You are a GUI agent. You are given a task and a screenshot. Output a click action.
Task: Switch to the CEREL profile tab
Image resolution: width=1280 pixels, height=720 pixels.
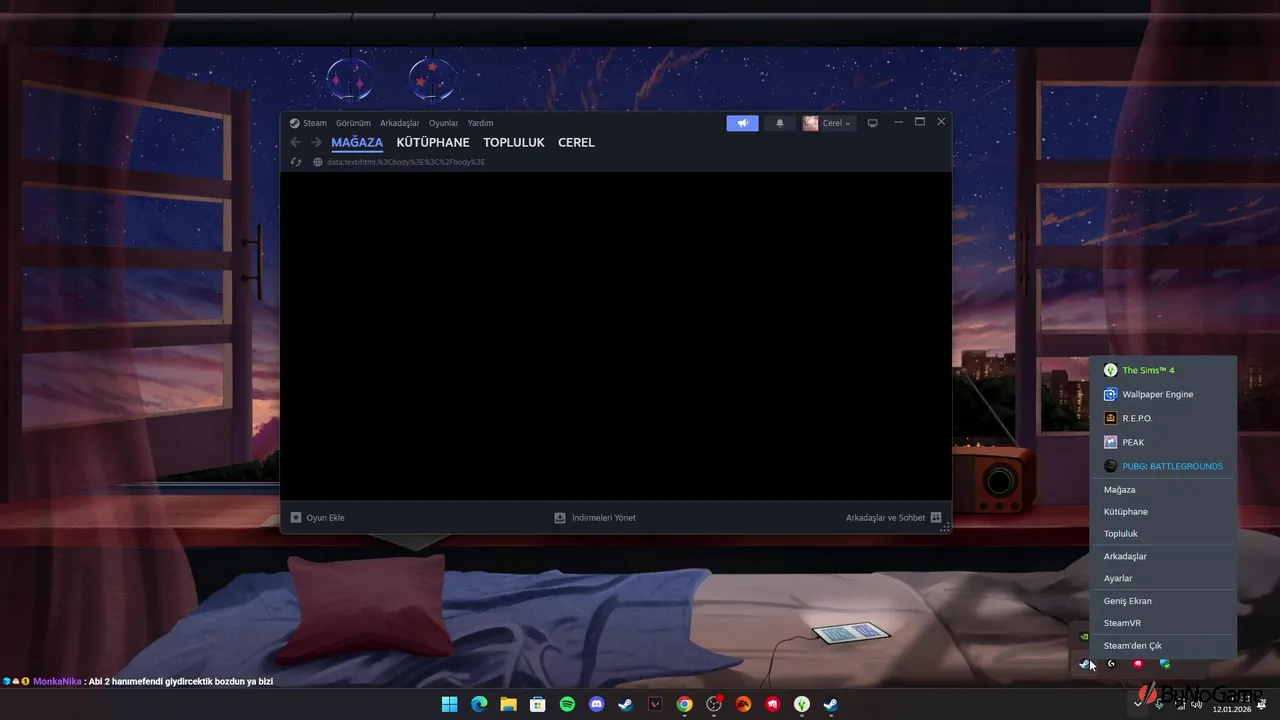point(576,142)
